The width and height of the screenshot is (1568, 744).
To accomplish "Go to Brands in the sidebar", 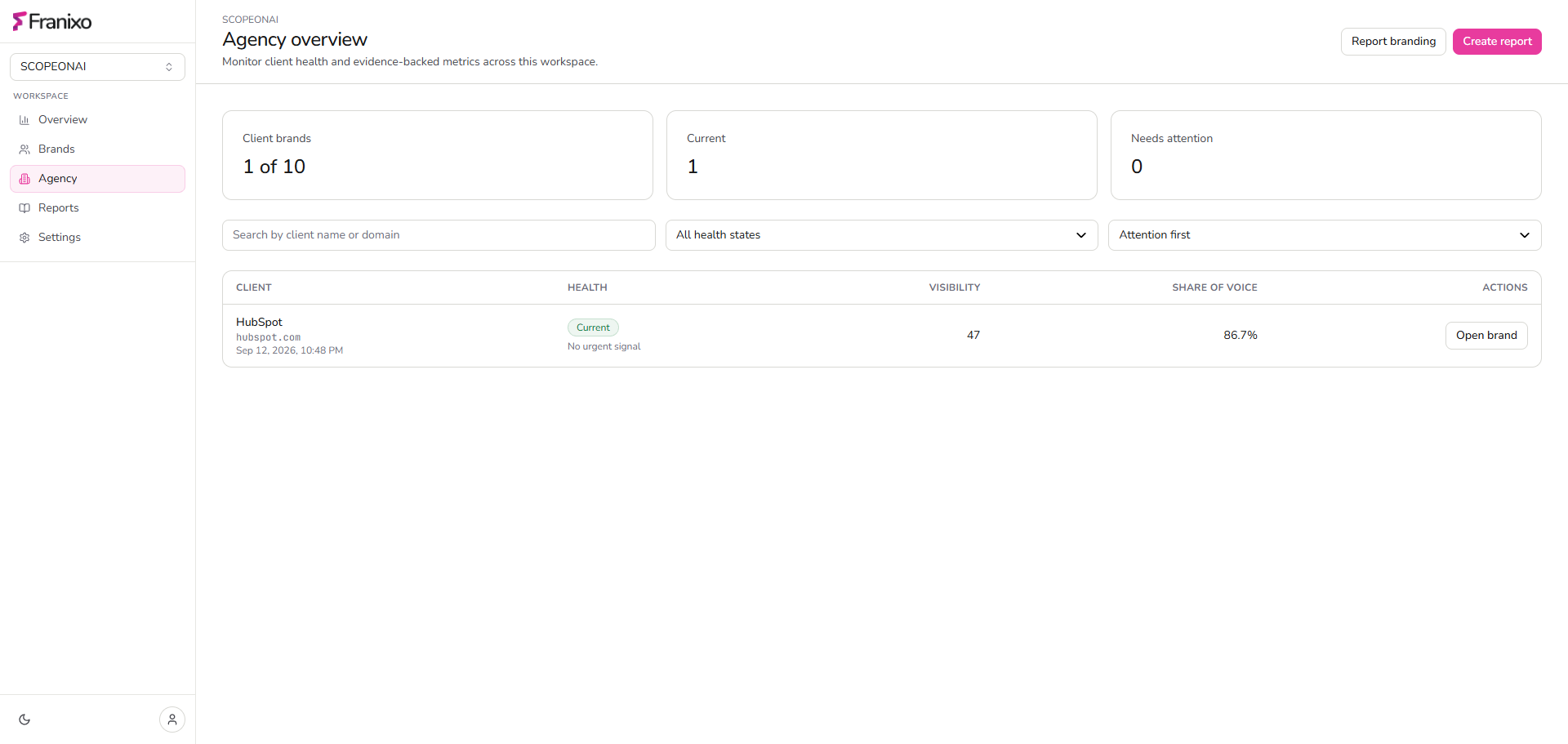I will pos(97,149).
